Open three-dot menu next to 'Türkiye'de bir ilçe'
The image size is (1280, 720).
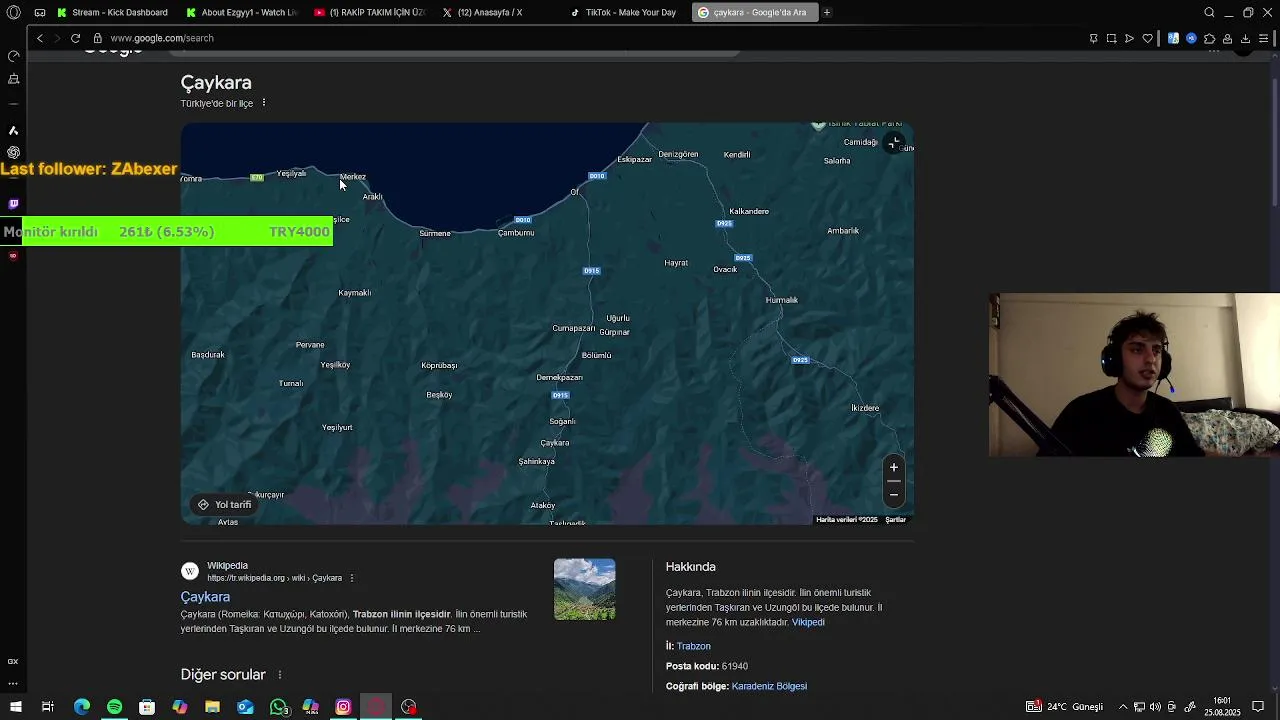click(264, 103)
